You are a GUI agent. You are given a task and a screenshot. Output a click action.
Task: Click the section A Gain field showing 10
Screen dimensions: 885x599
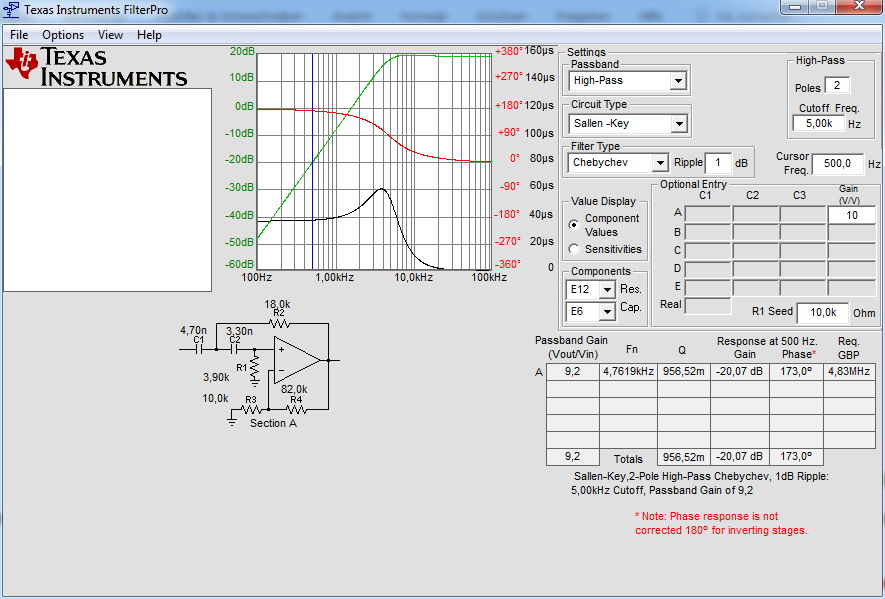click(x=851, y=215)
